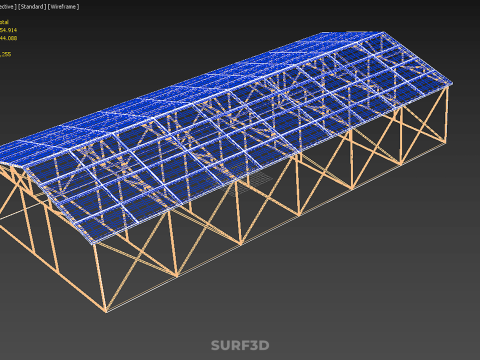Open the Perspective view label menu

(x=8, y=7)
